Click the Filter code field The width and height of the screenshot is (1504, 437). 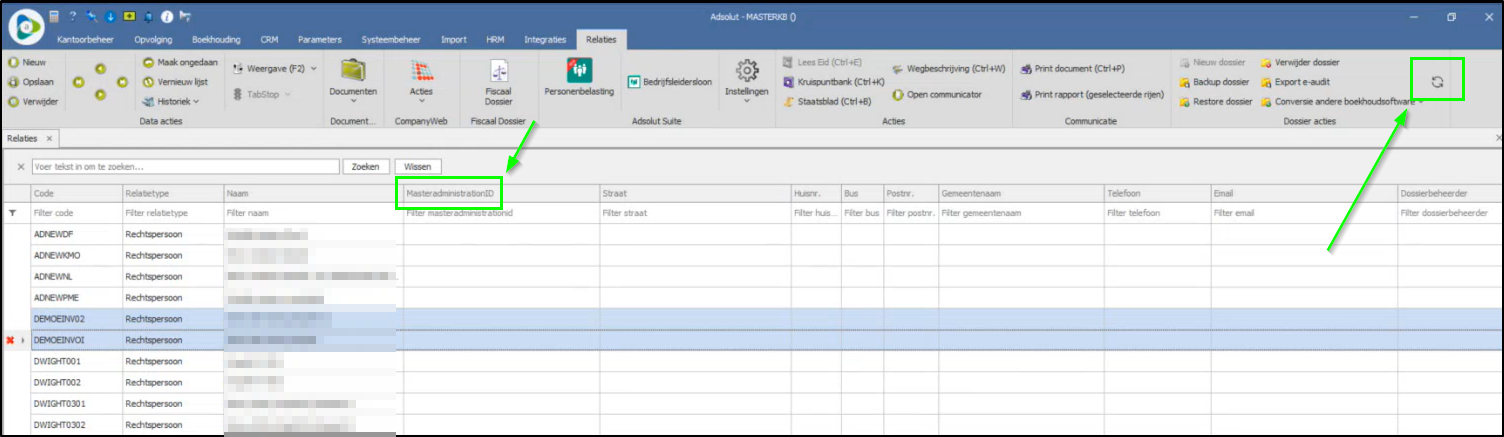pos(75,213)
